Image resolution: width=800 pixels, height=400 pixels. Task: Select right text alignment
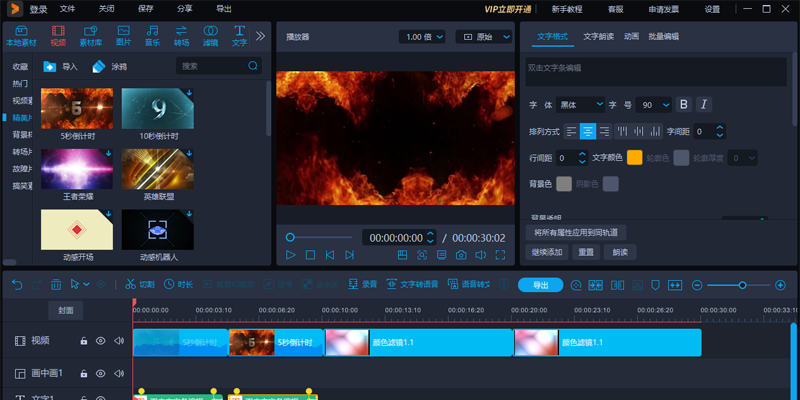click(604, 132)
